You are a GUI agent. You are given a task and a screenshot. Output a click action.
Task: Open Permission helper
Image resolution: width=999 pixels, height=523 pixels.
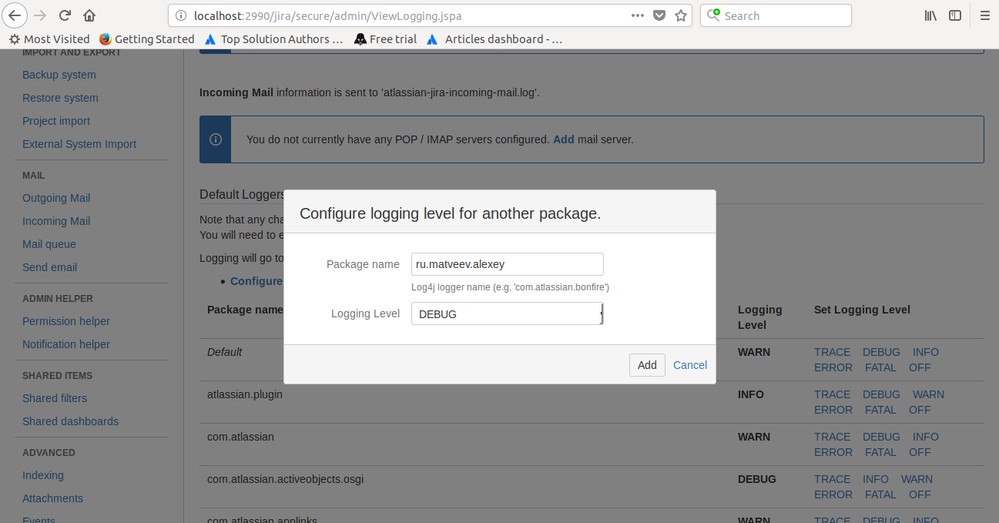pyautogui.click(x=66, y=321)
